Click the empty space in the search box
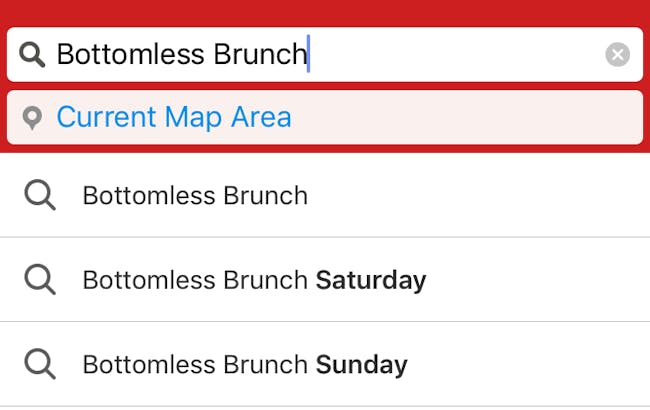Viewport: 650px width, 410px height. point(456,54)
